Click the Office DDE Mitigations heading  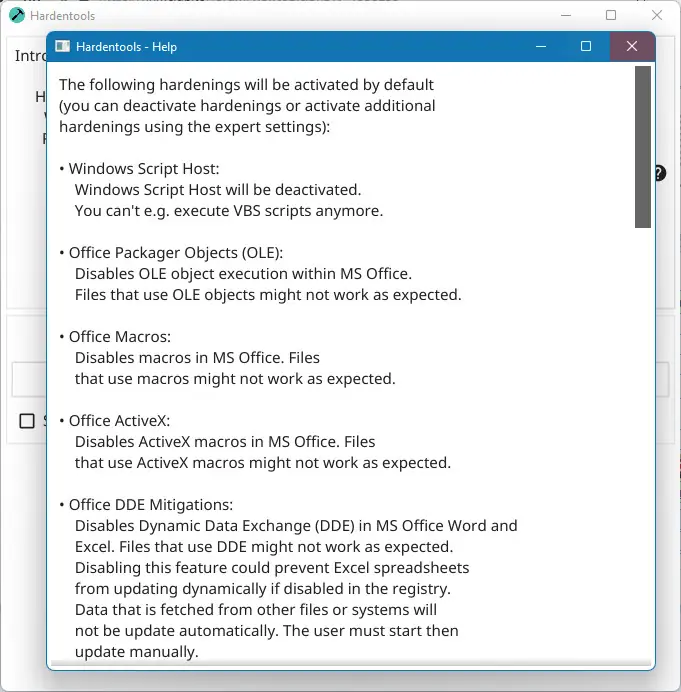coord(150,505)
